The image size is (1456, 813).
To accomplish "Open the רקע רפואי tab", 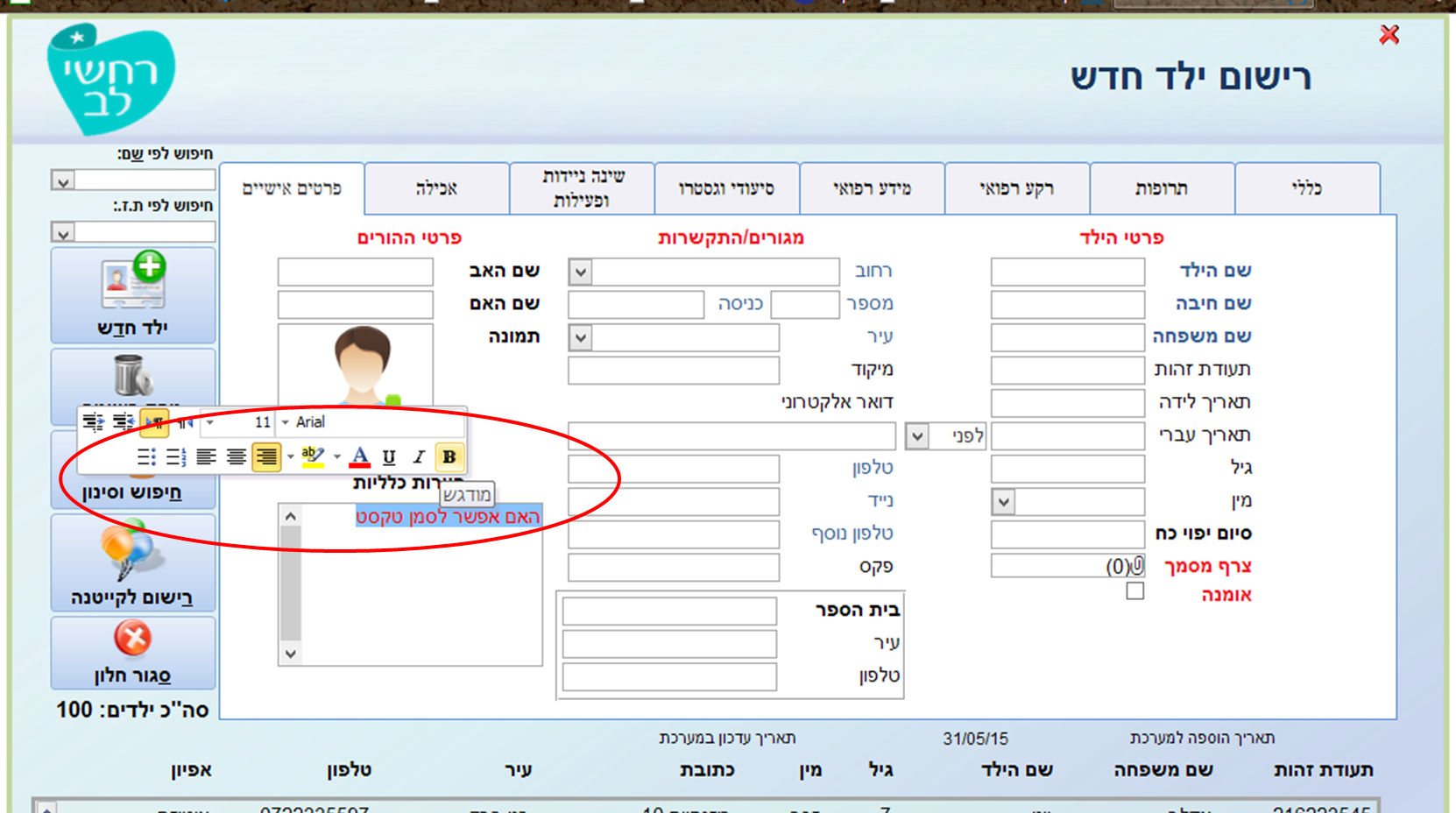I will pos(1017,188).
